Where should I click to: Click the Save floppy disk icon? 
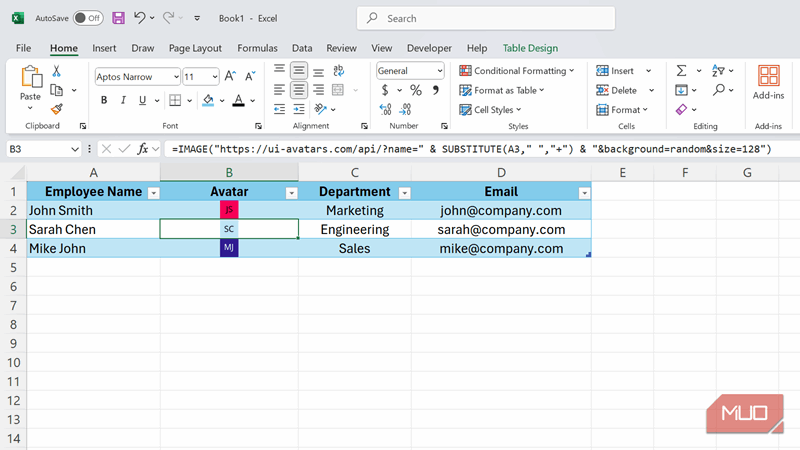pyautogui.click(x=119, y=18)
